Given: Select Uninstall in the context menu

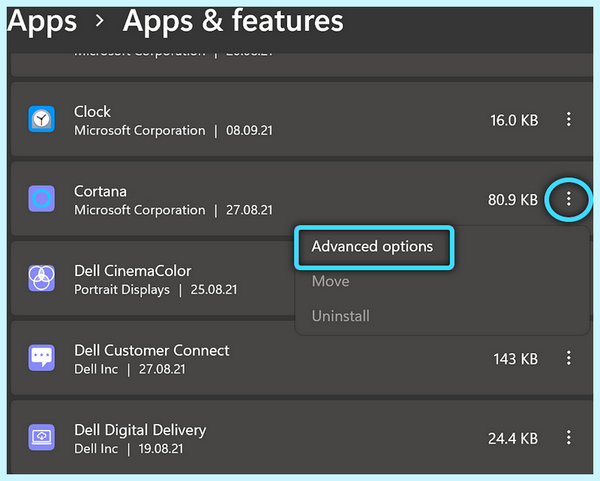Looking at the screenshot, I should tap(341, 316).
